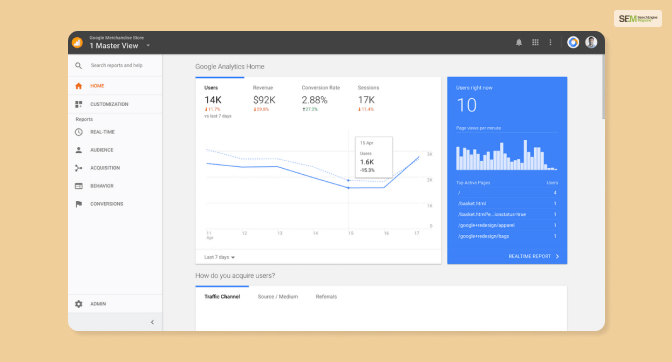
Task: Click the page vertical scrollbar
Action: click(x=603, y=87)
